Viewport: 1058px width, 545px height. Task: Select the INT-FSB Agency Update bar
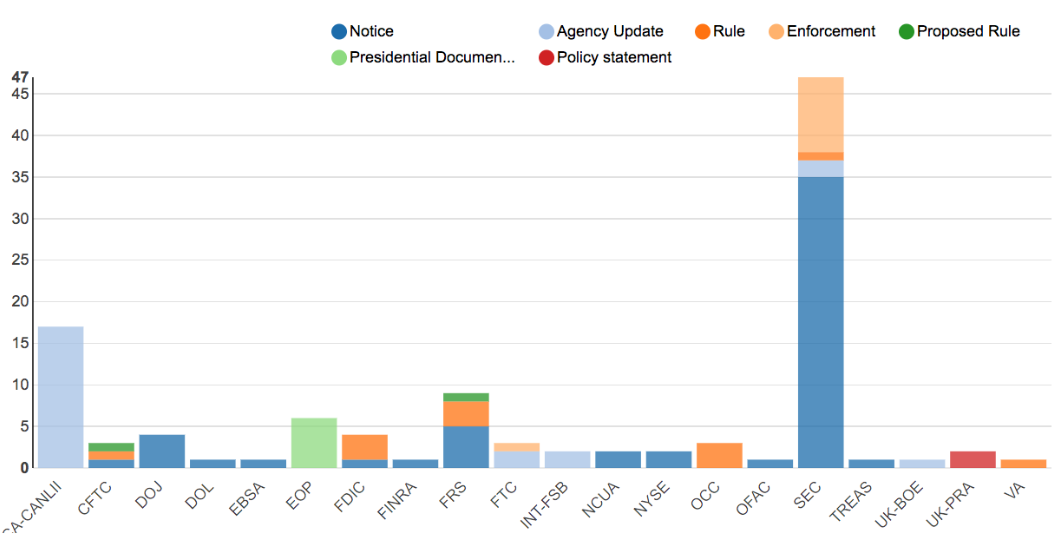tap(567, 459)
